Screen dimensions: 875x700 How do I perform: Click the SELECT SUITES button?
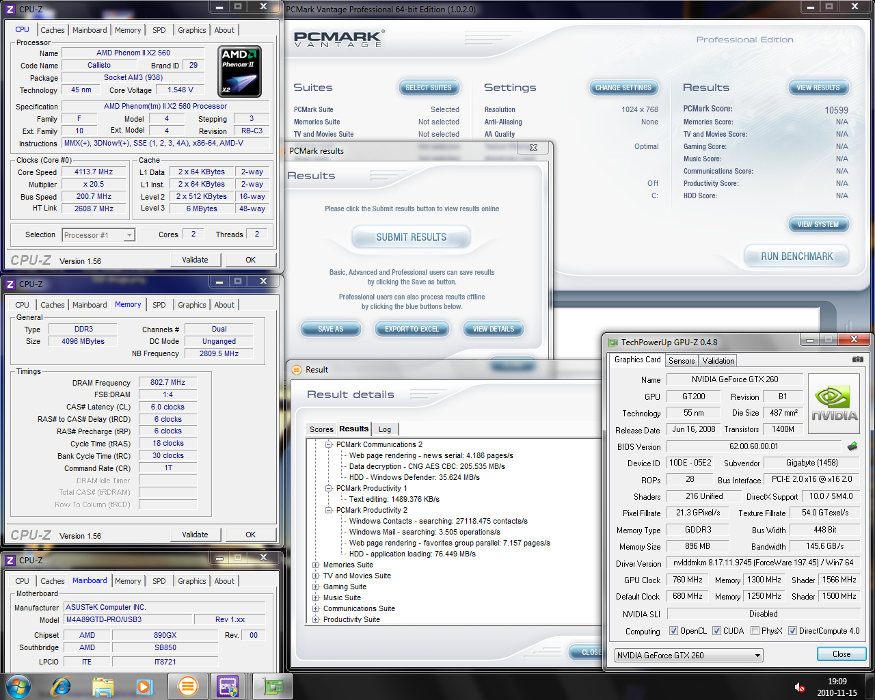pos(429,88)
